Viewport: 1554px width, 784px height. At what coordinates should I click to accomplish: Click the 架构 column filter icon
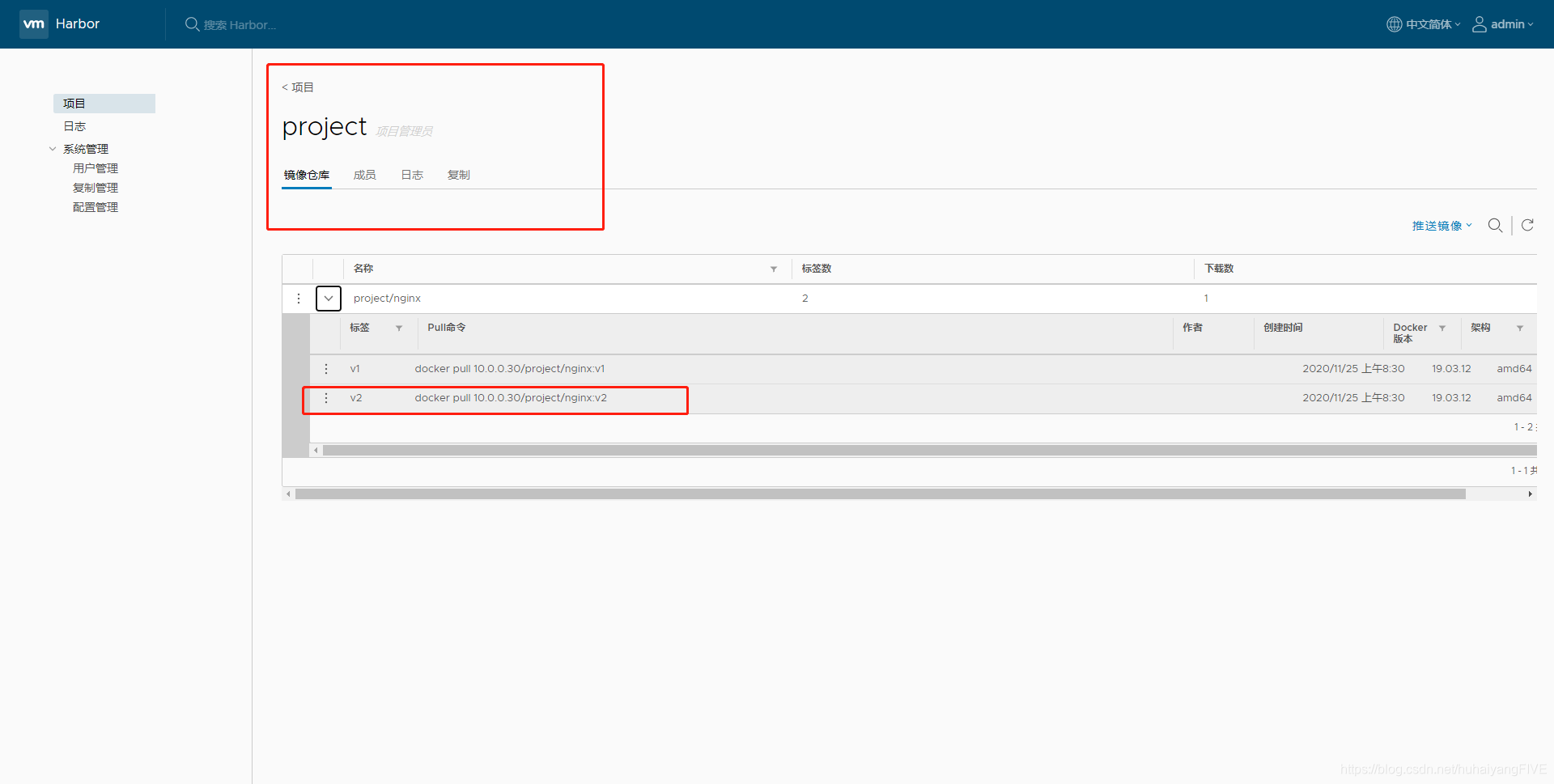1520,328
